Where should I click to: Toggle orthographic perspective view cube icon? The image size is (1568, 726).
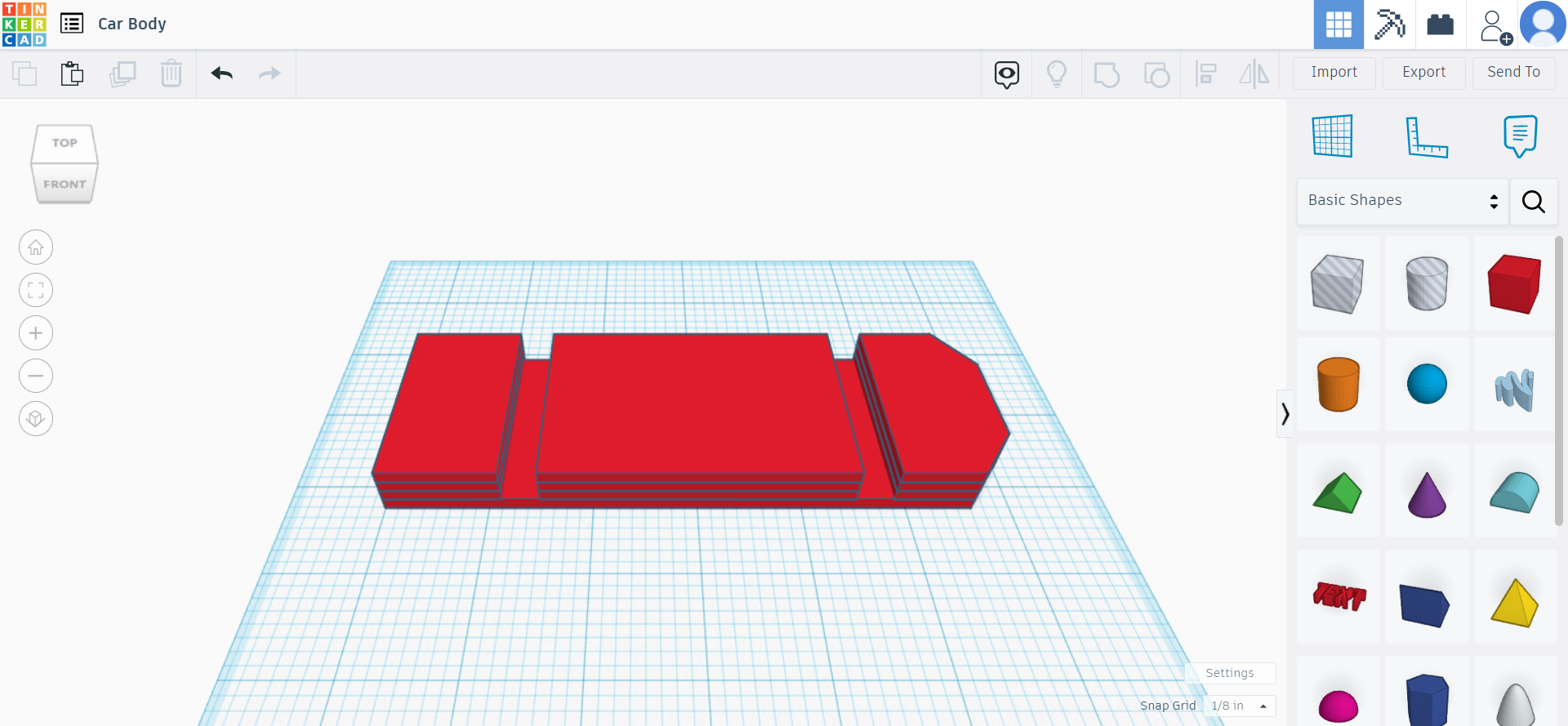(x=36, y=419)
